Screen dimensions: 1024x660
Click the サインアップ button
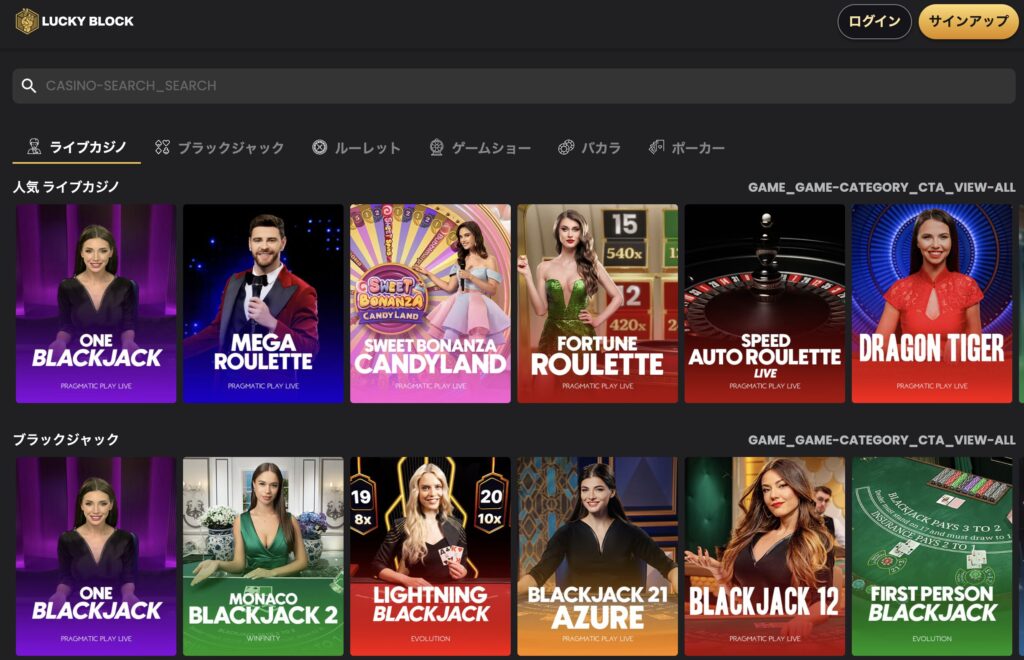(968, 22)
